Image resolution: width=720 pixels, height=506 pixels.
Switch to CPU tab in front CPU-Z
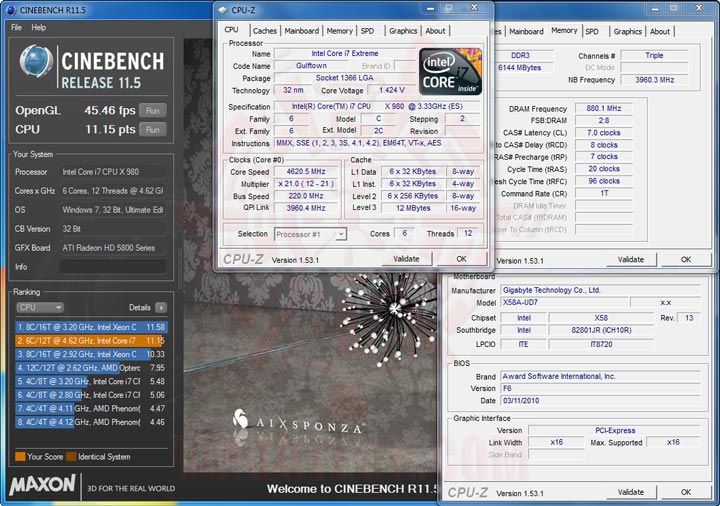pos(231,30)
